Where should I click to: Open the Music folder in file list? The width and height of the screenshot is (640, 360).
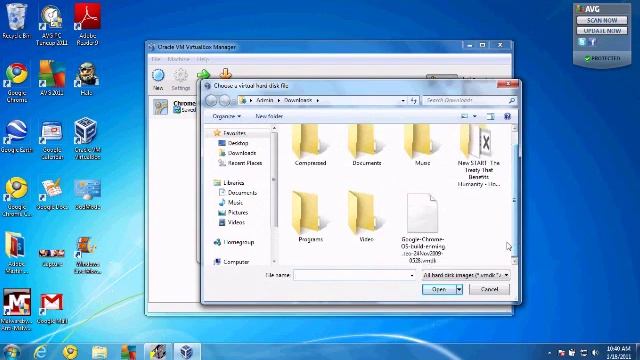click(422, 145)
